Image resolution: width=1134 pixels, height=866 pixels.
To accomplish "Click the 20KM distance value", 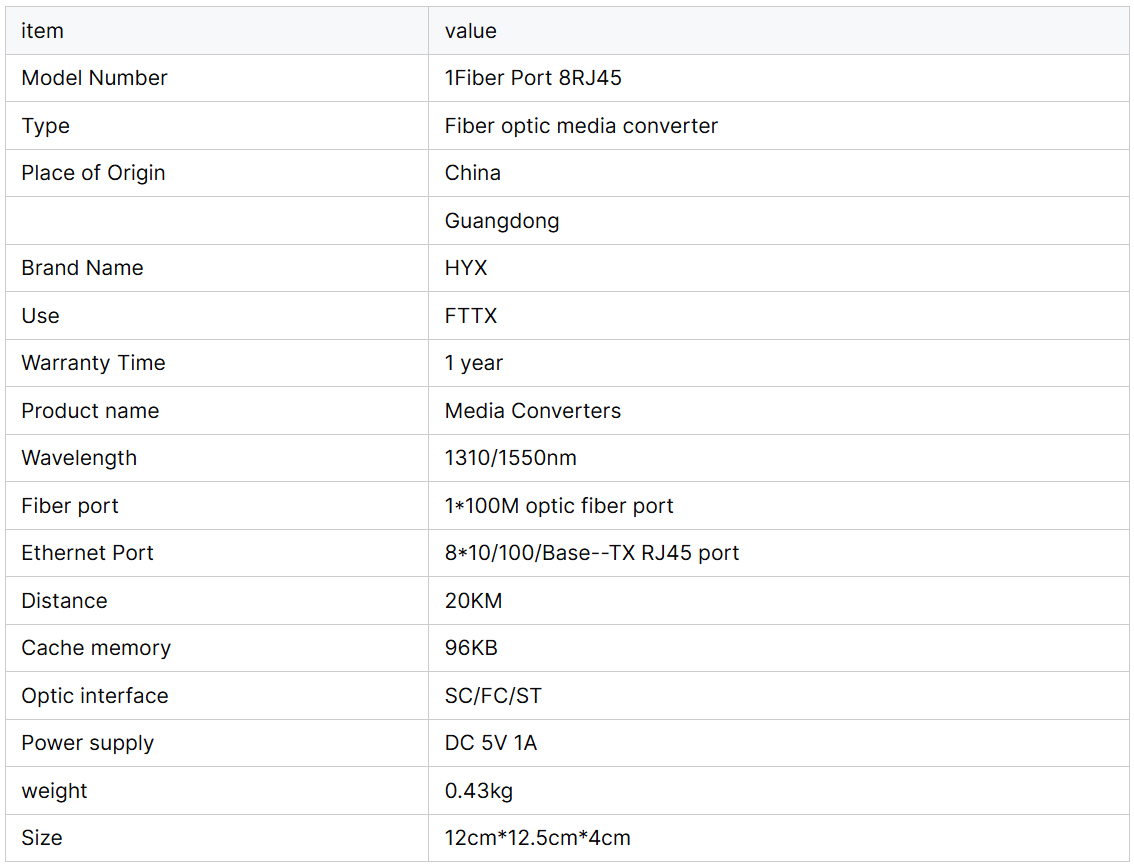I will pos(473,601).
